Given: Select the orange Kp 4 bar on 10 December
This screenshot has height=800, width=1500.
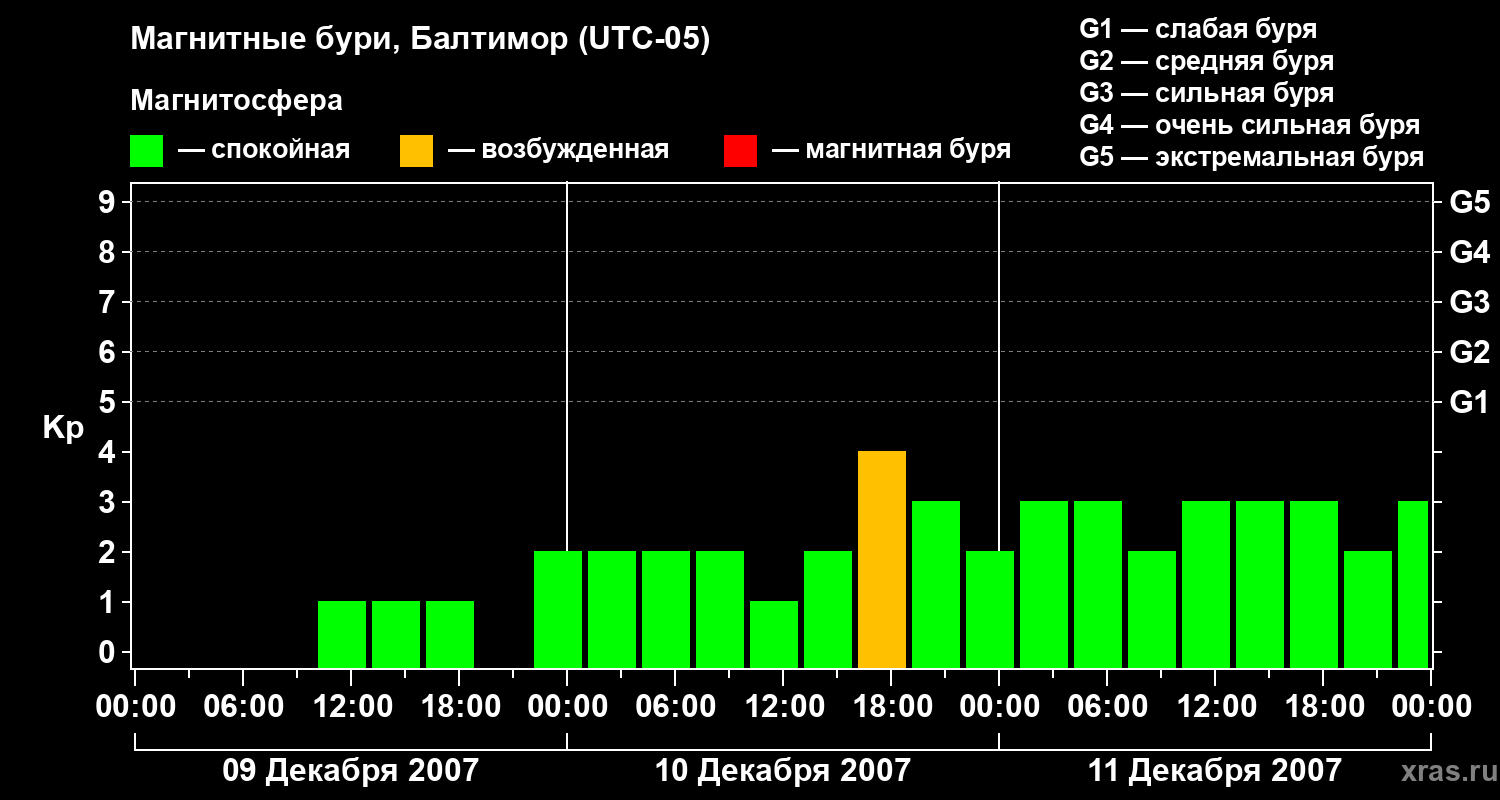Looking at the screenshot, I should (882, 560).
